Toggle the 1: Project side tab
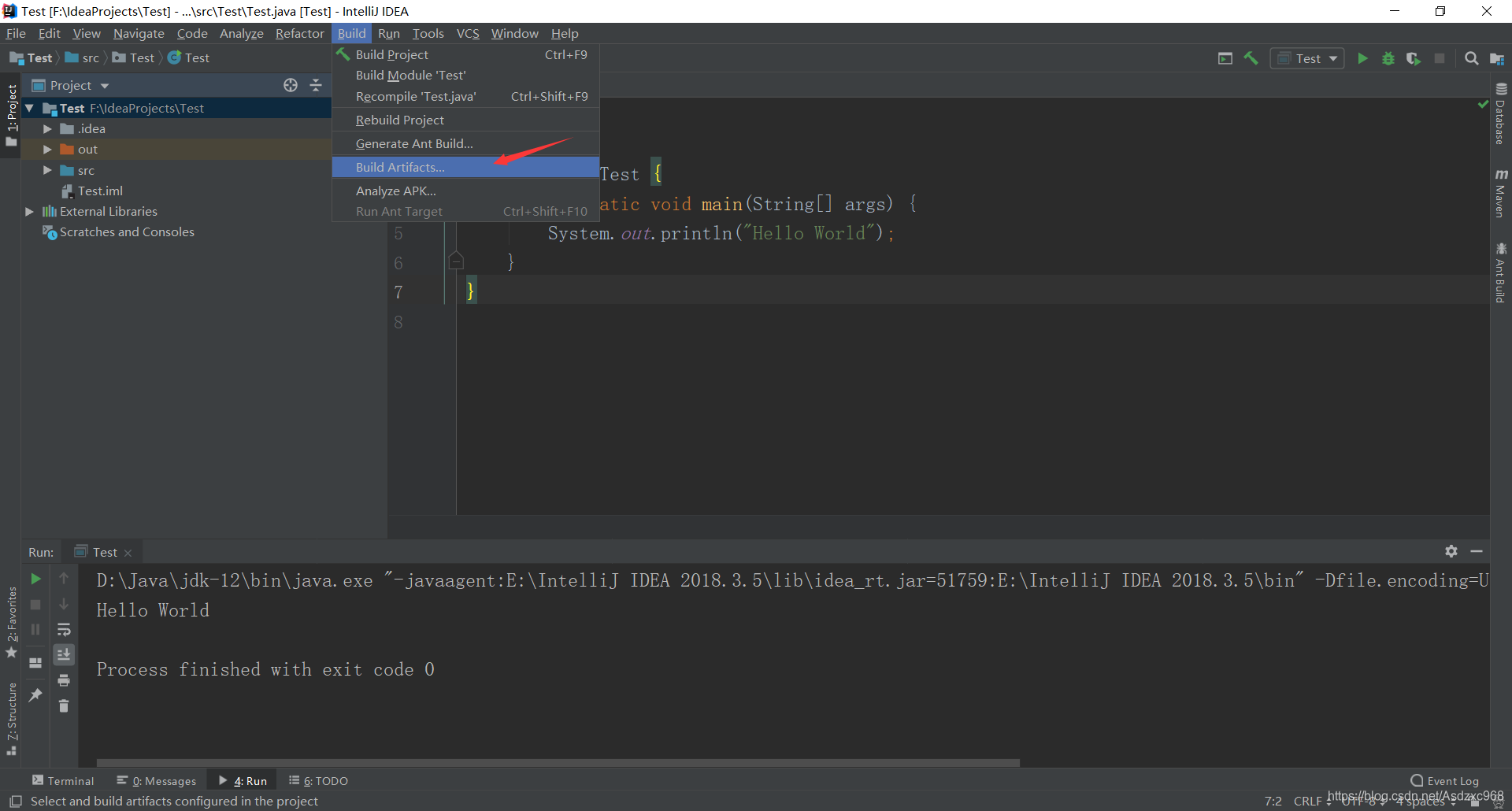The image size is (1512, 811). click(x=11, y=116)
